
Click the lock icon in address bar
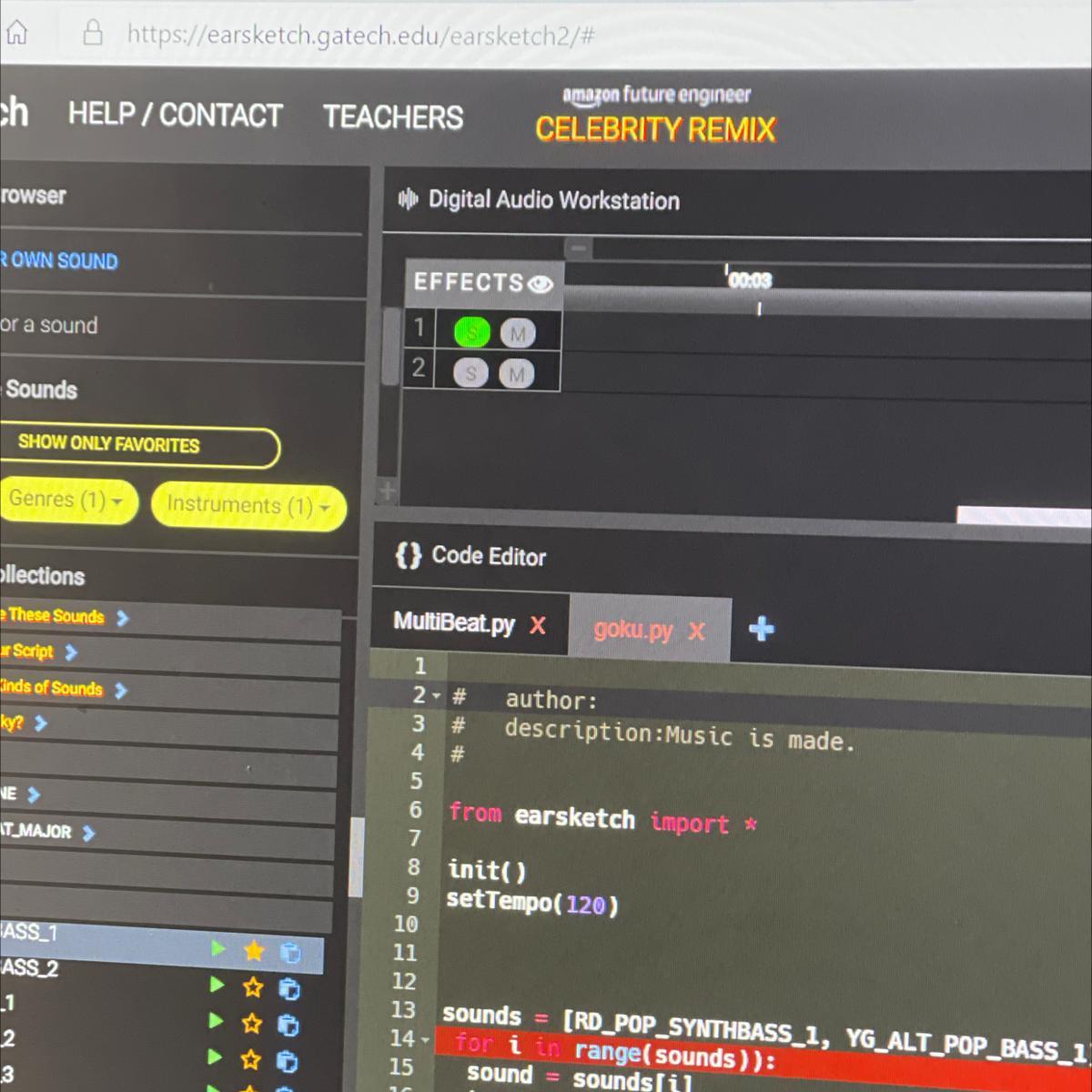(x=93, y=34)
